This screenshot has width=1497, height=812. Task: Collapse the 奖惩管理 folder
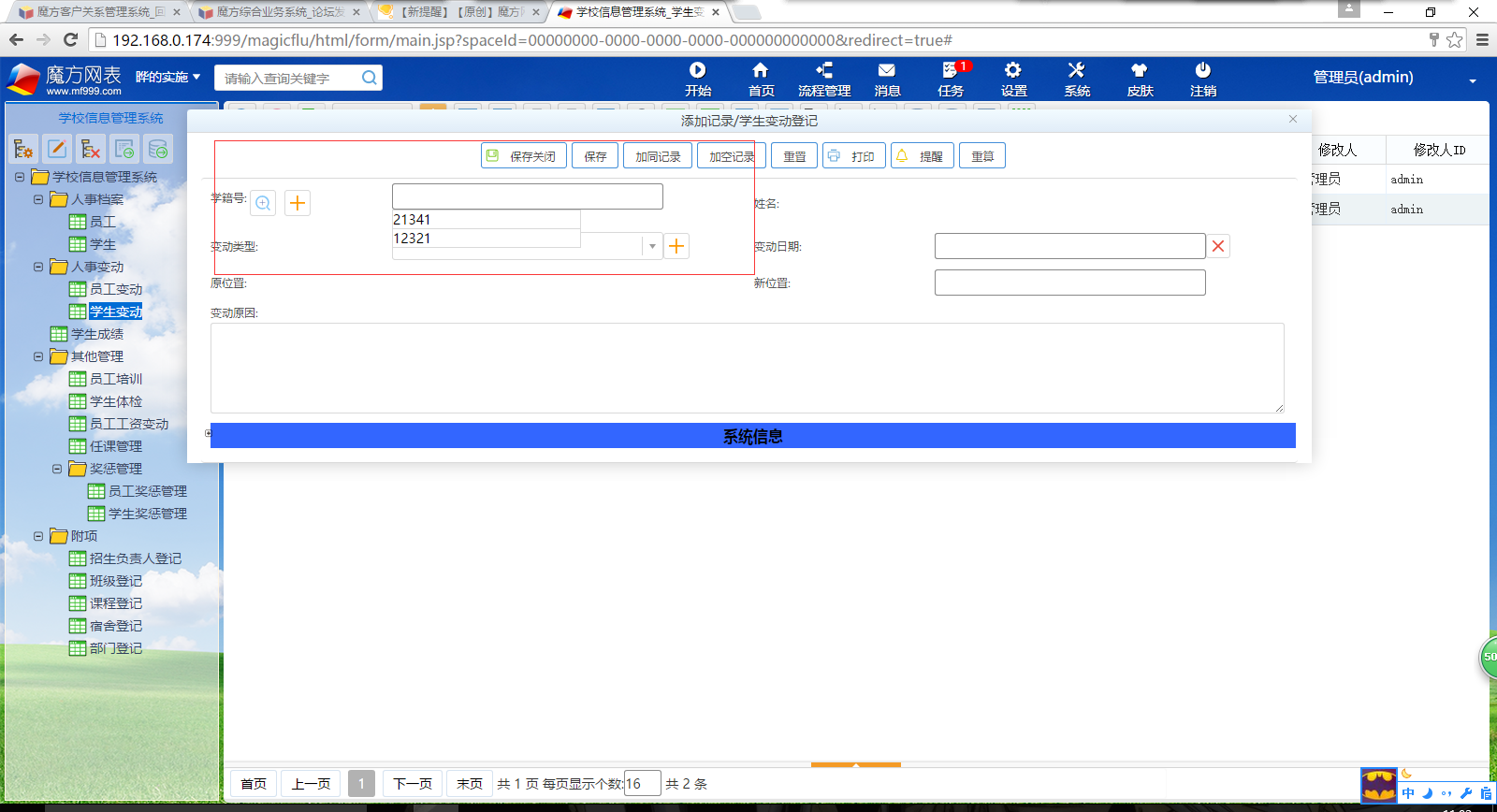[x=56, y=469]
